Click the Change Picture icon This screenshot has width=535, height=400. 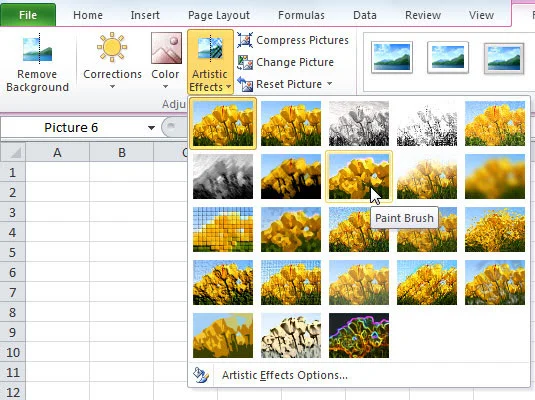tap(245, 62)
